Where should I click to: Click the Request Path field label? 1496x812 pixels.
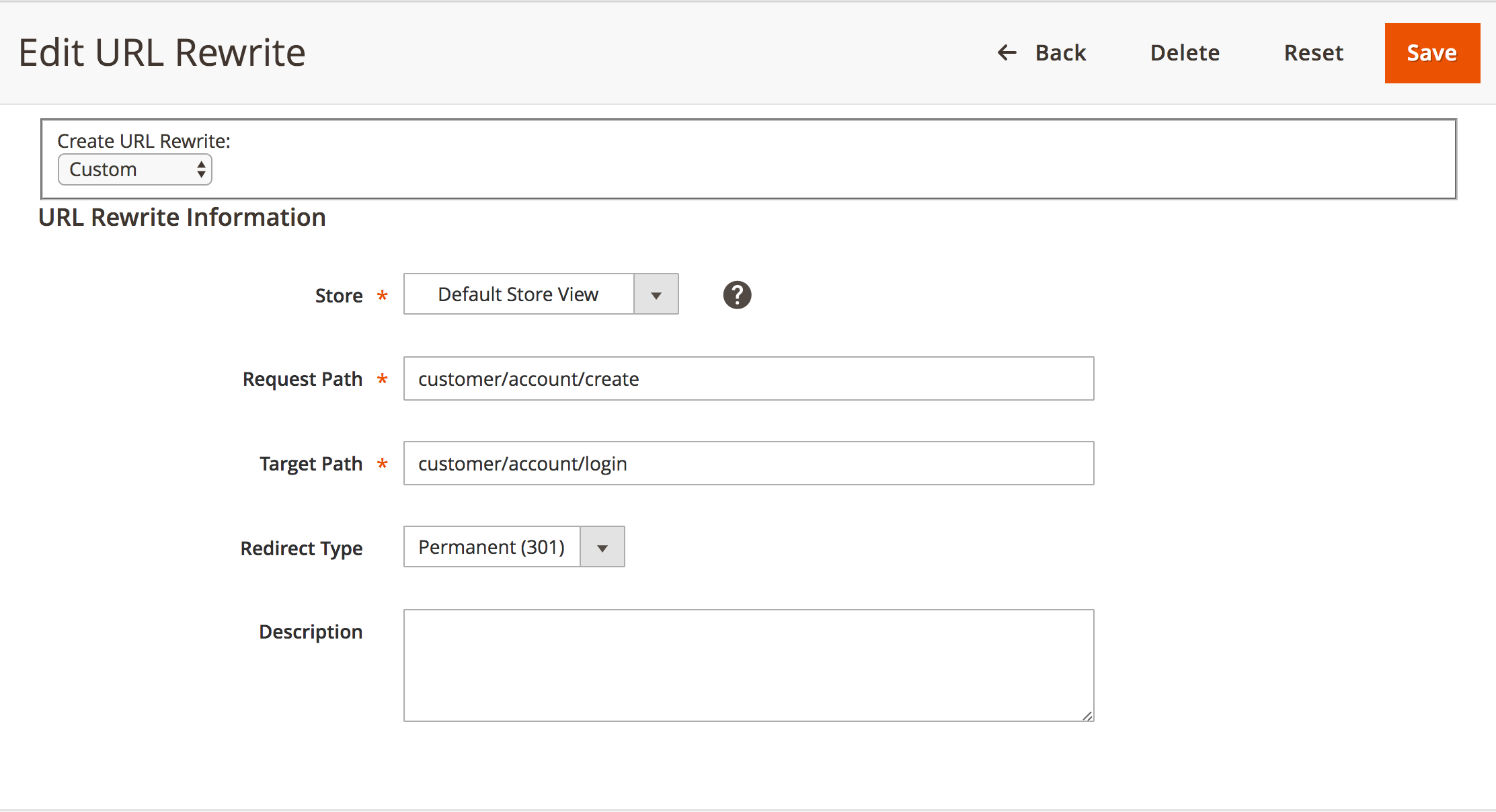(303, 379)
